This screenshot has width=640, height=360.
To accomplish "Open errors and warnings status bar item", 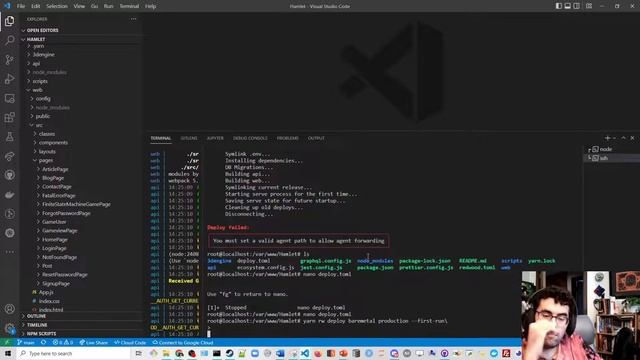I will [62, 342].
